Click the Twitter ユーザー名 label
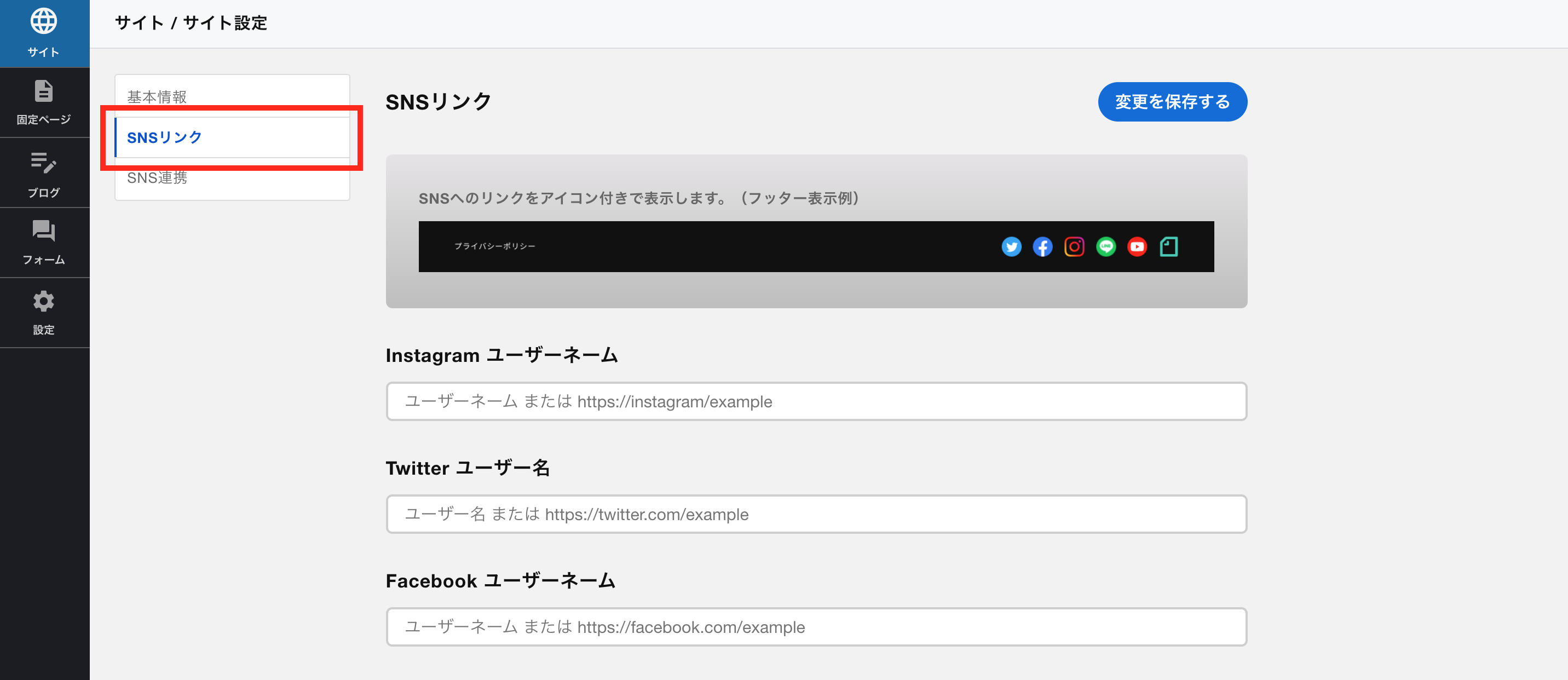This screenshot has height=680, width=1568. [x=468, y=468]
